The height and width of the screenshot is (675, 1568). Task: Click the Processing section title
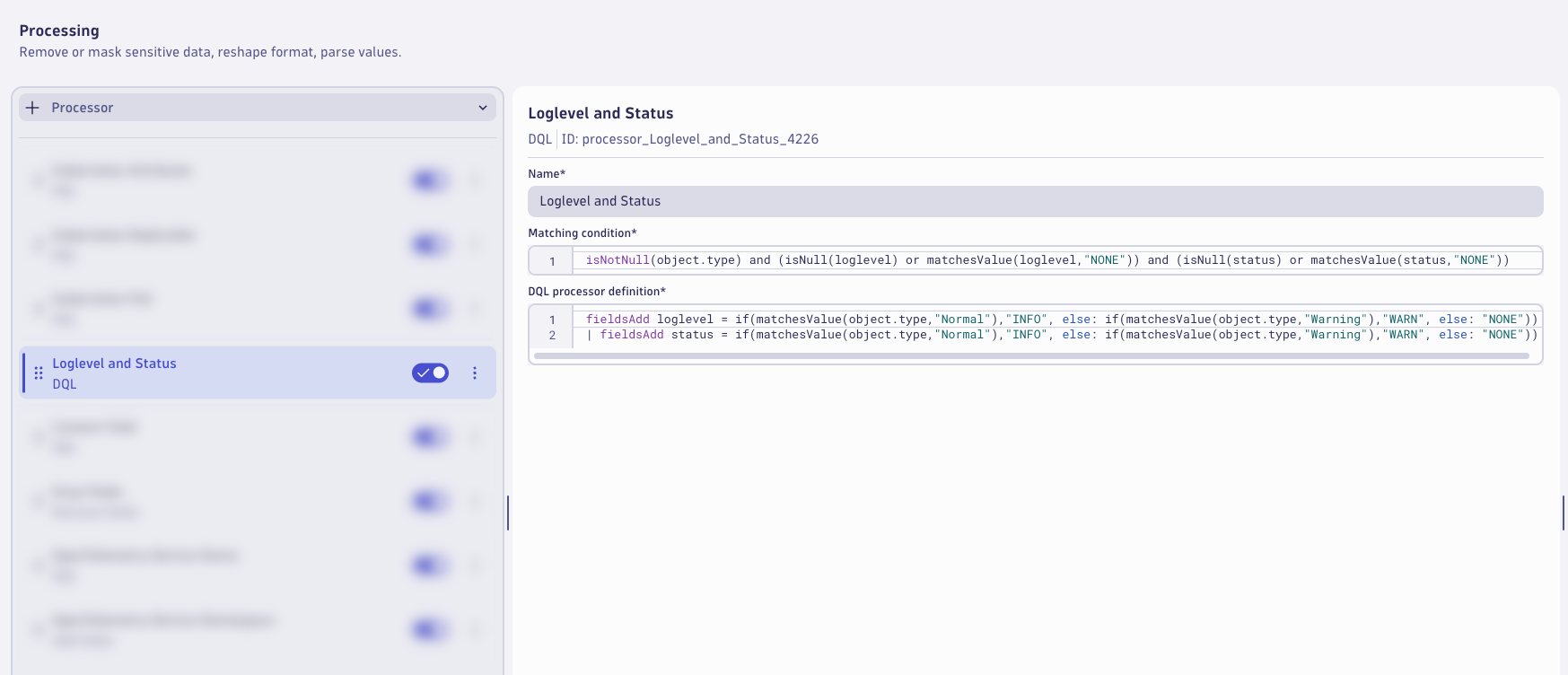59,31
